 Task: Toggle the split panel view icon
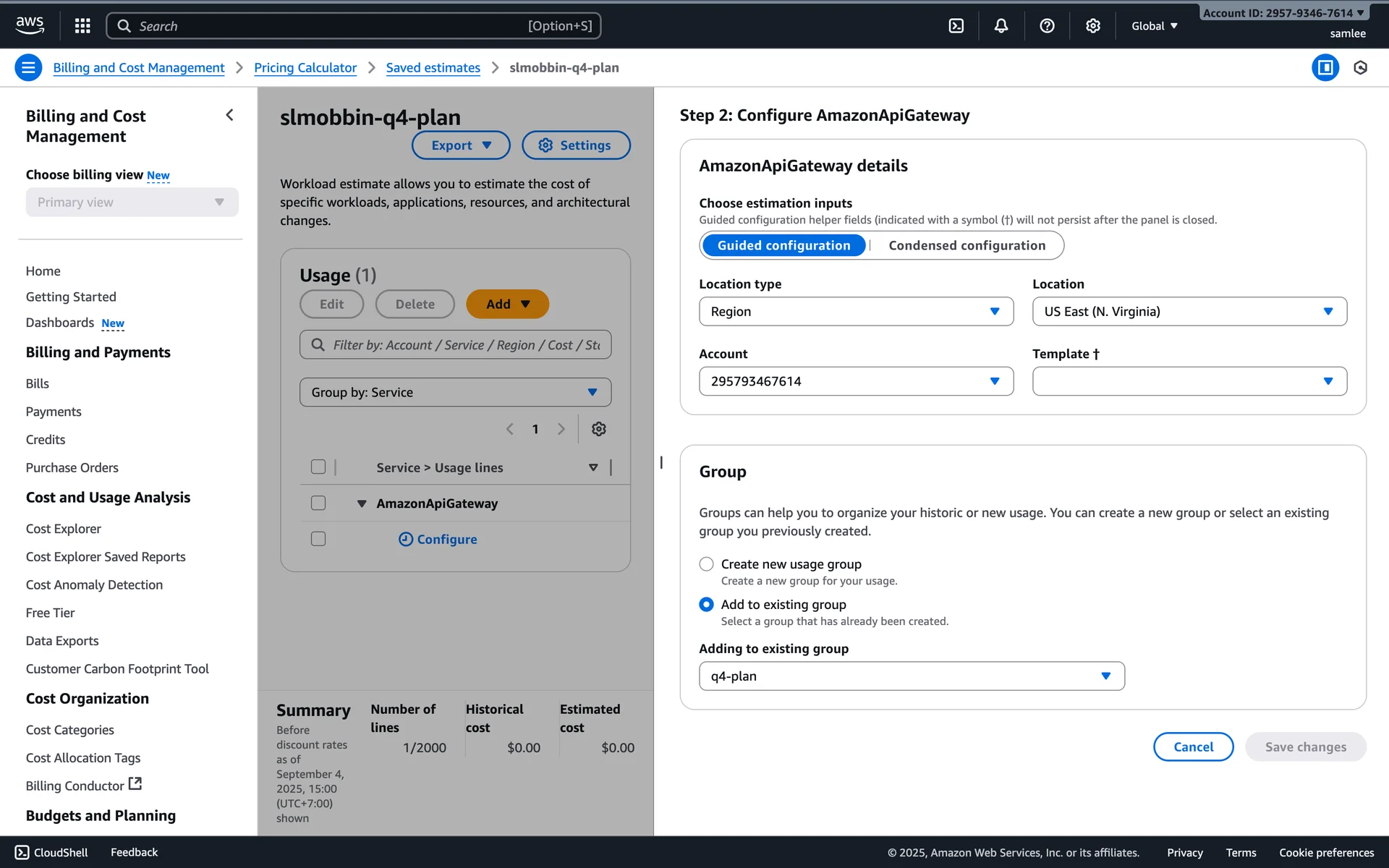click(1325, 68)
